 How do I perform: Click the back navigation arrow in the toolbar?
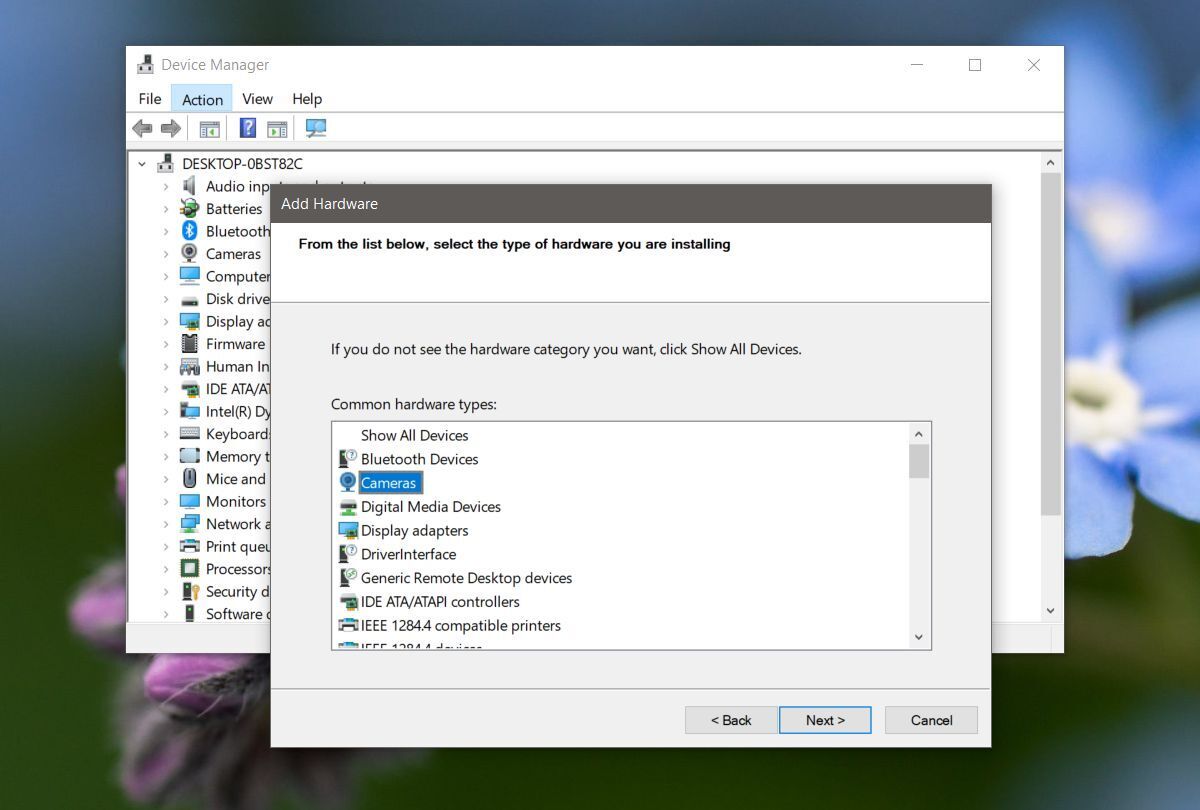coord(141,128)
